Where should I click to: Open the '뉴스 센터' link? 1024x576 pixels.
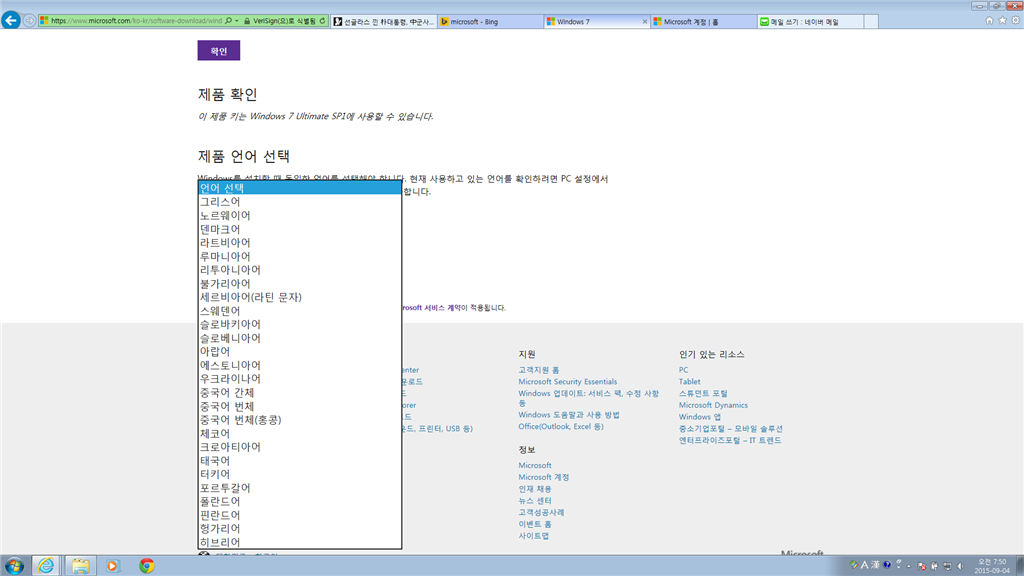(x=535, y=501)
